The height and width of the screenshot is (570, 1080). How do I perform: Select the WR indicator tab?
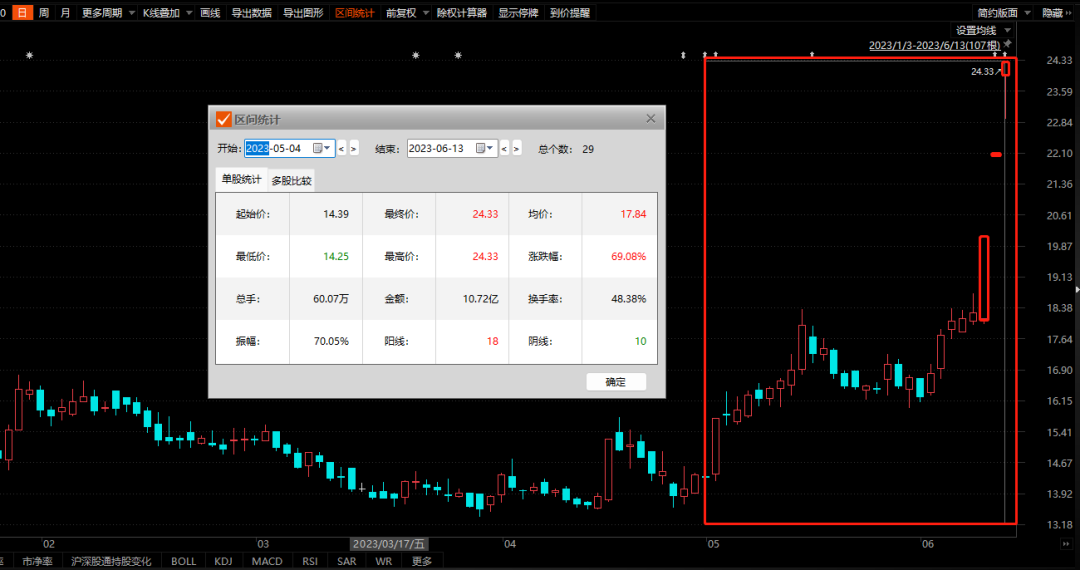[384, 561]
